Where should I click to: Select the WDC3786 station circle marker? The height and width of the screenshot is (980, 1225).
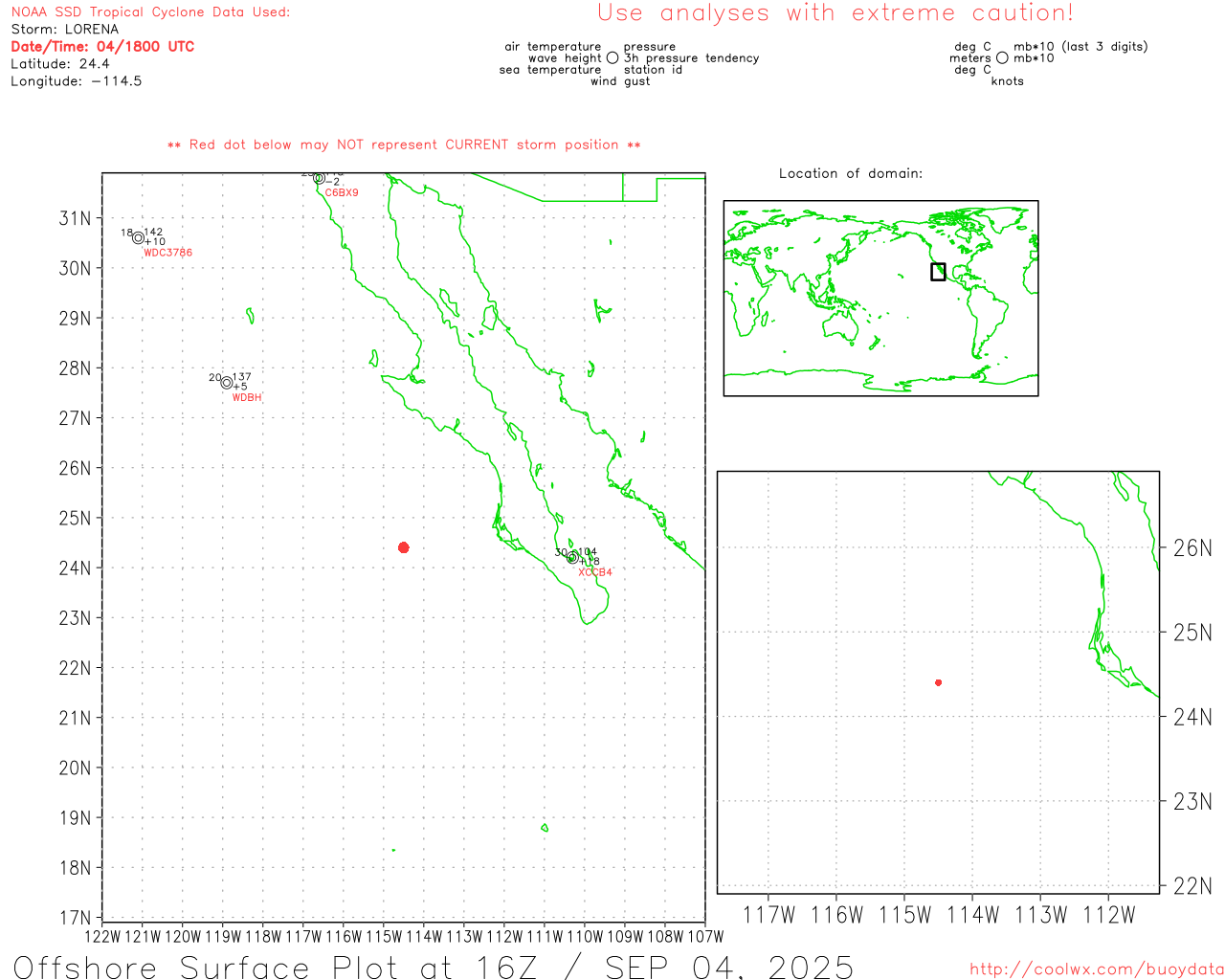point(139,238)
